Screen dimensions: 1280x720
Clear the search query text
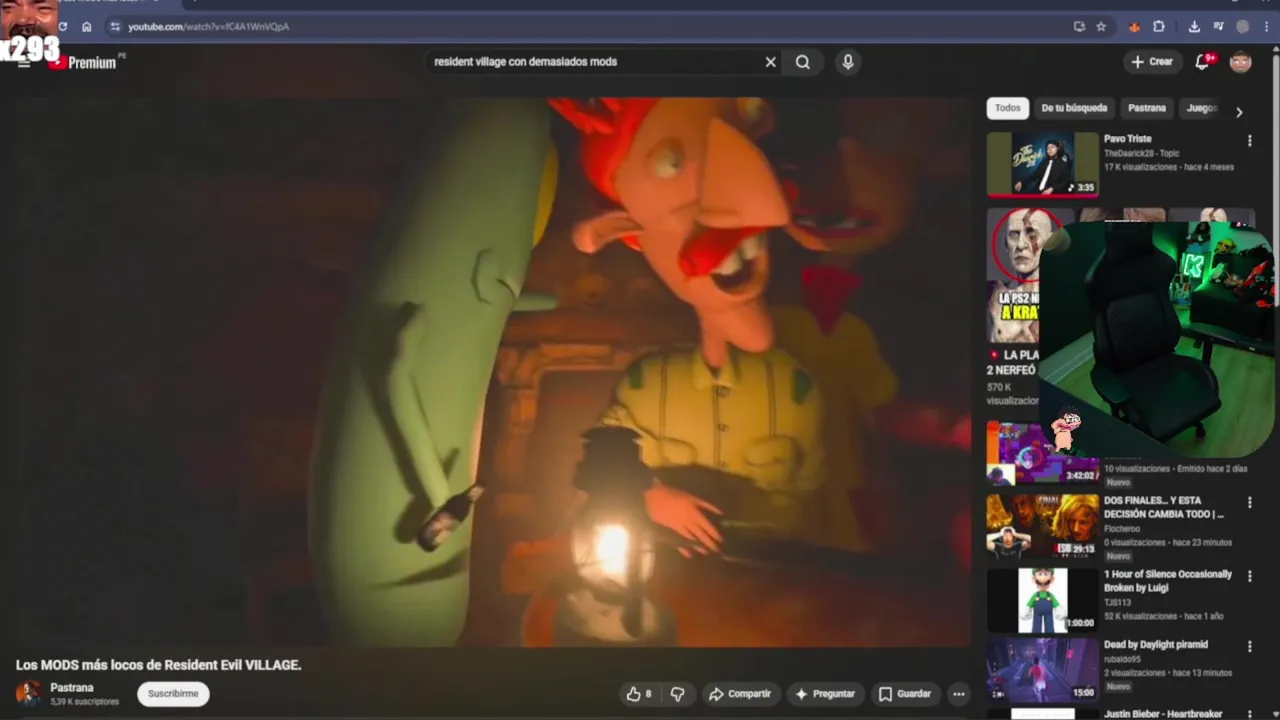pos(770,62)
